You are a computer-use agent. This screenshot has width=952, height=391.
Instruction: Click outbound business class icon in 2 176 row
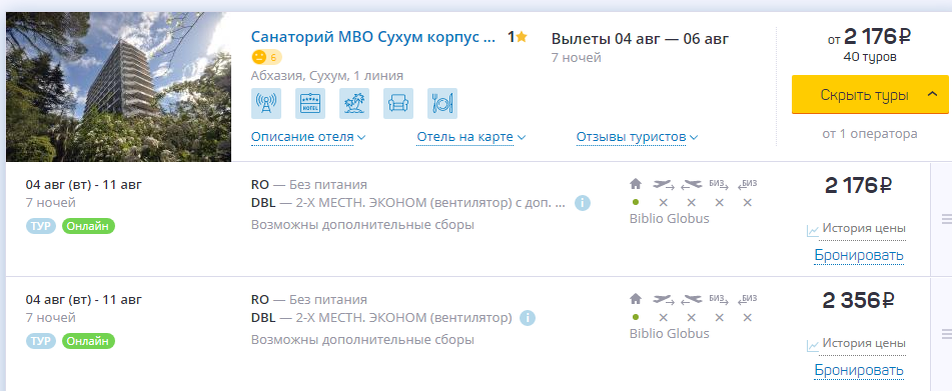[719, 183]
